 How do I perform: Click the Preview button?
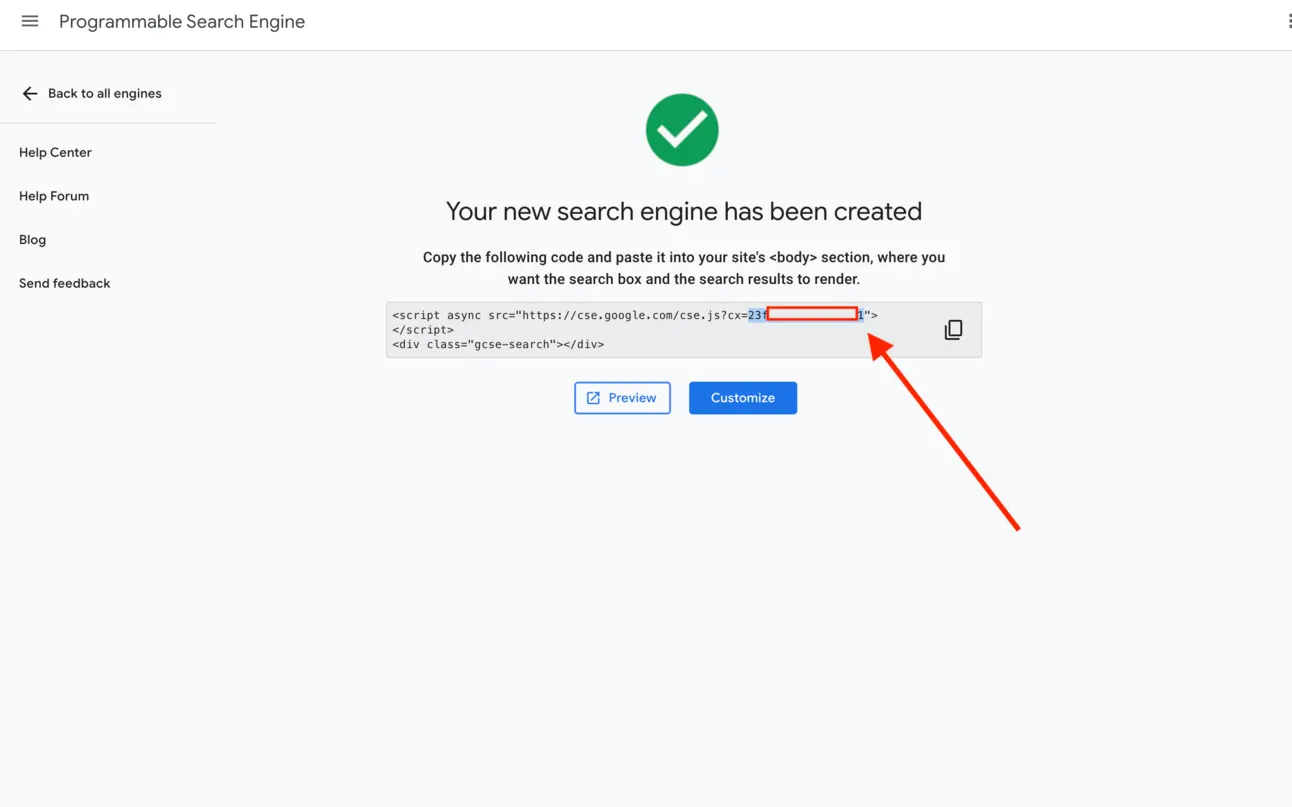point(622,398)
